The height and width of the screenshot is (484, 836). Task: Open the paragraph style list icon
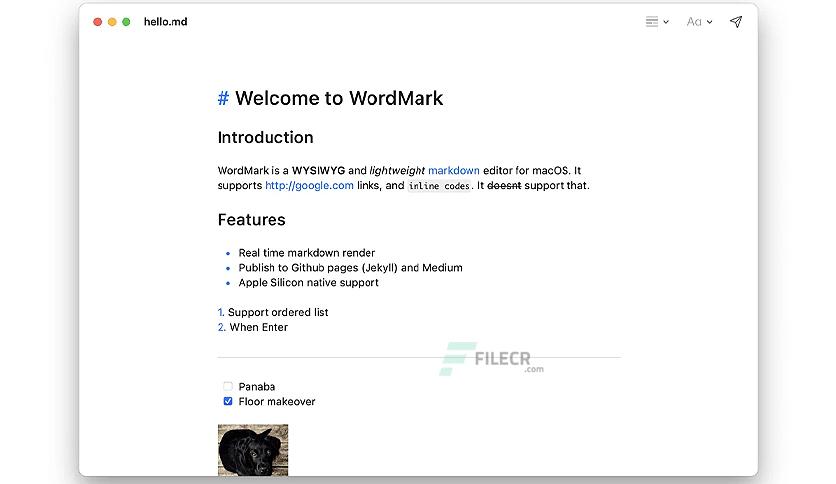(x=652, y=22)
